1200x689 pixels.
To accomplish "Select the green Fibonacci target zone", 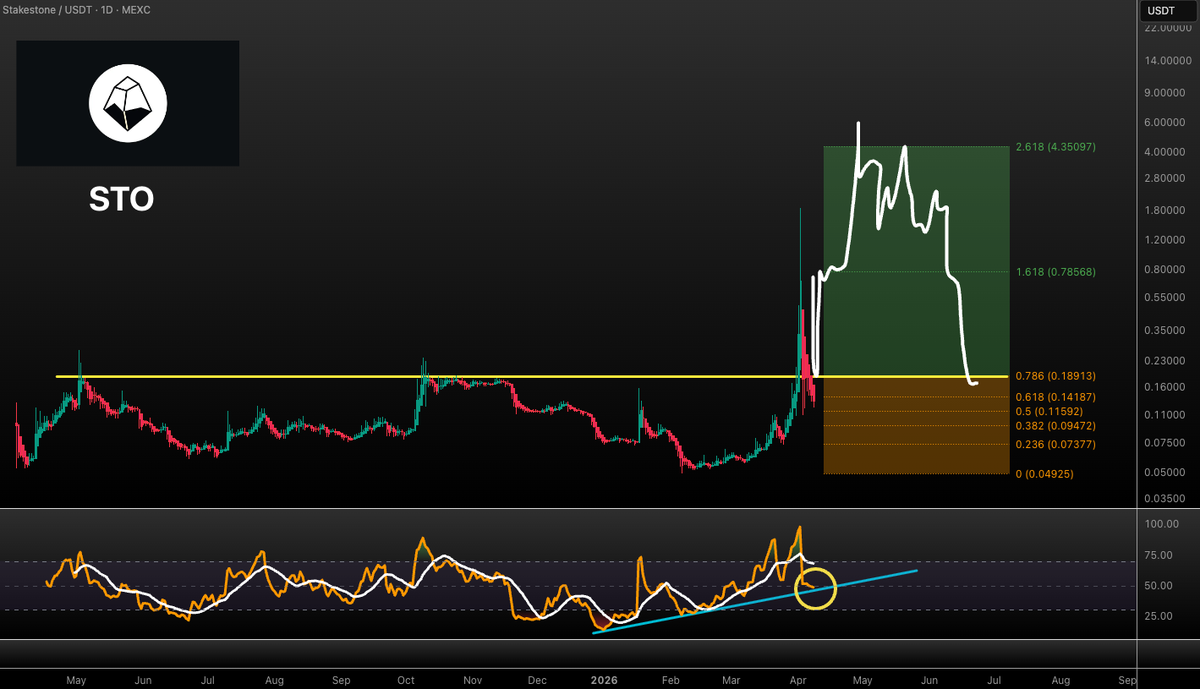I will (x=916, y=261).
